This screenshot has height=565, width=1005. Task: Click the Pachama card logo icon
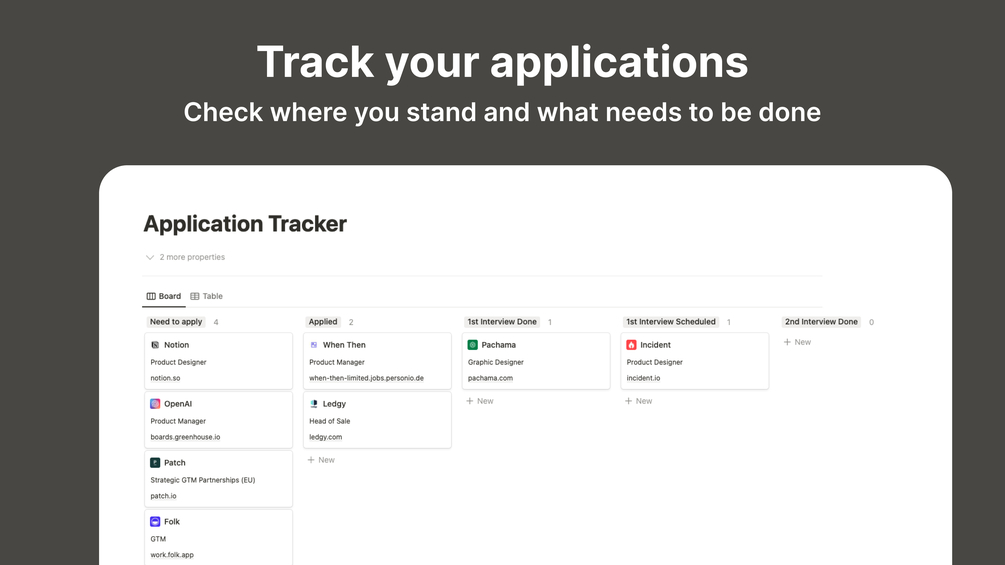click(472, 345)
